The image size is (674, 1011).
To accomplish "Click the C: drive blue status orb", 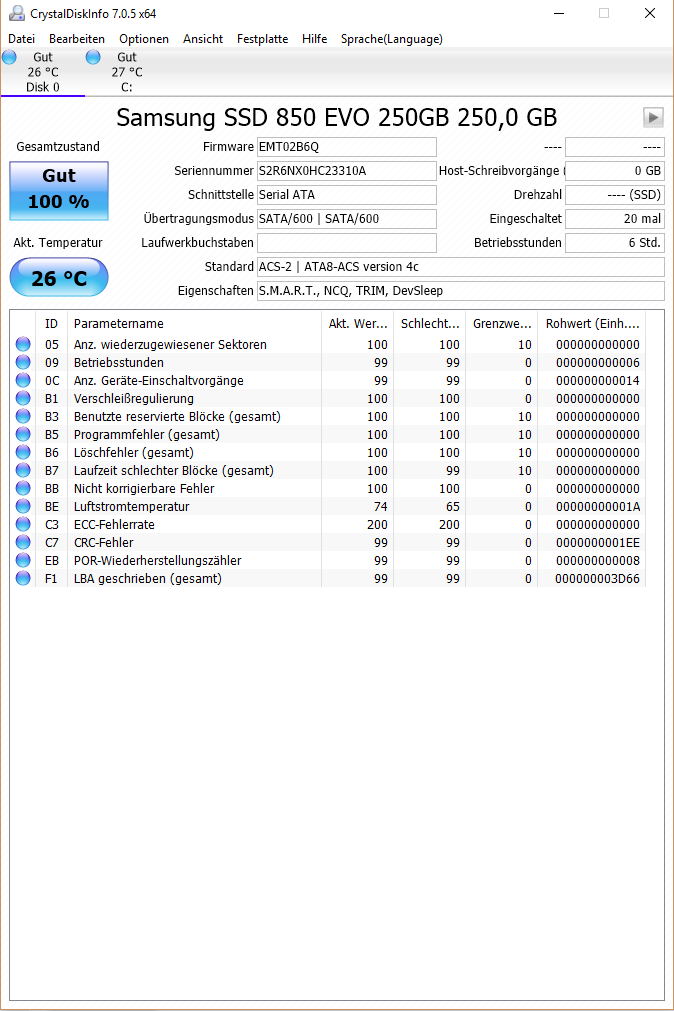I will 94,57.
